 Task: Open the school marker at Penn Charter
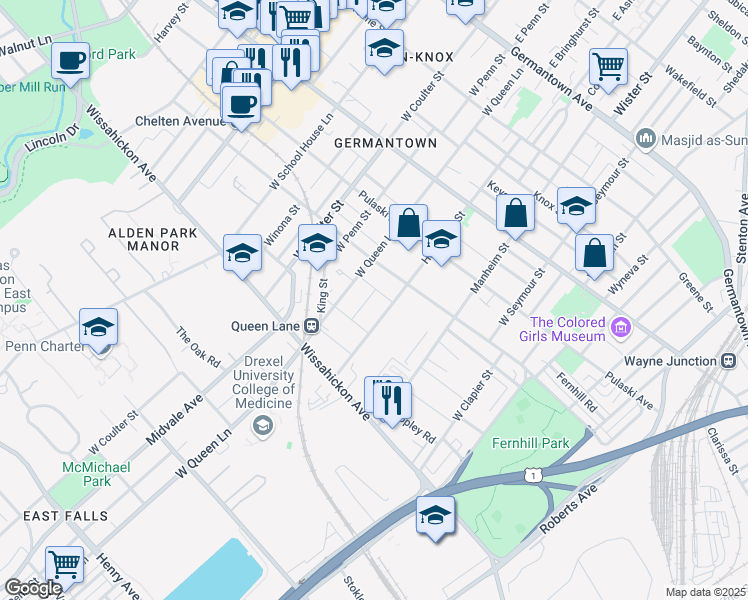coord(98,330)
